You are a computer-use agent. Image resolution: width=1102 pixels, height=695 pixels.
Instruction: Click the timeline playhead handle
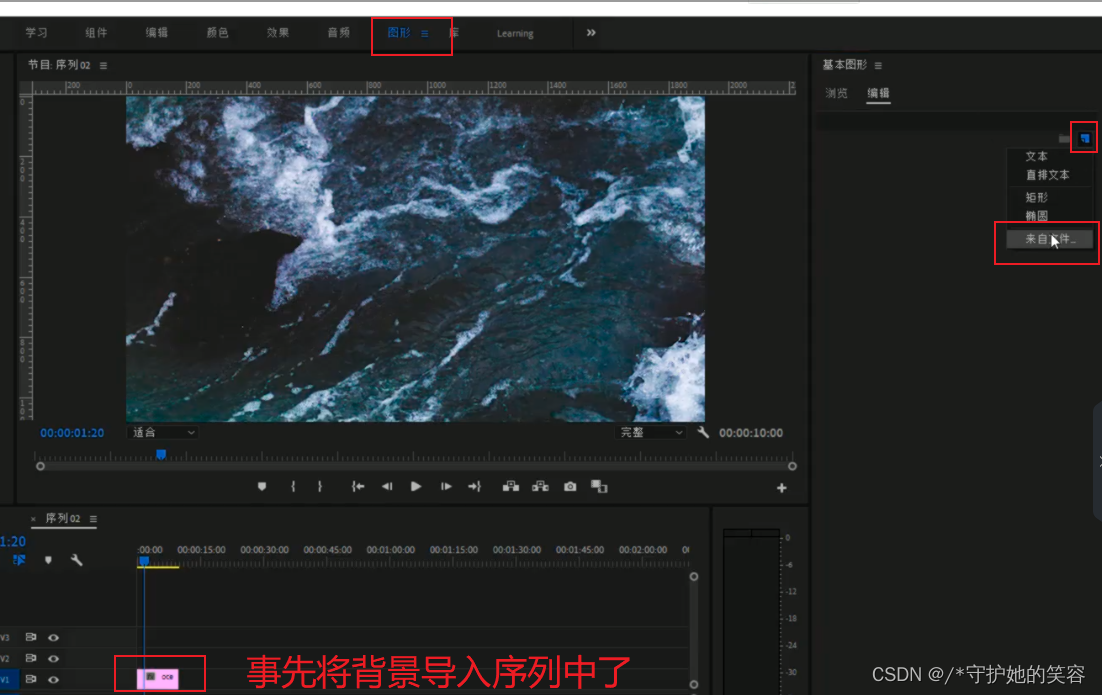[144, 561]
